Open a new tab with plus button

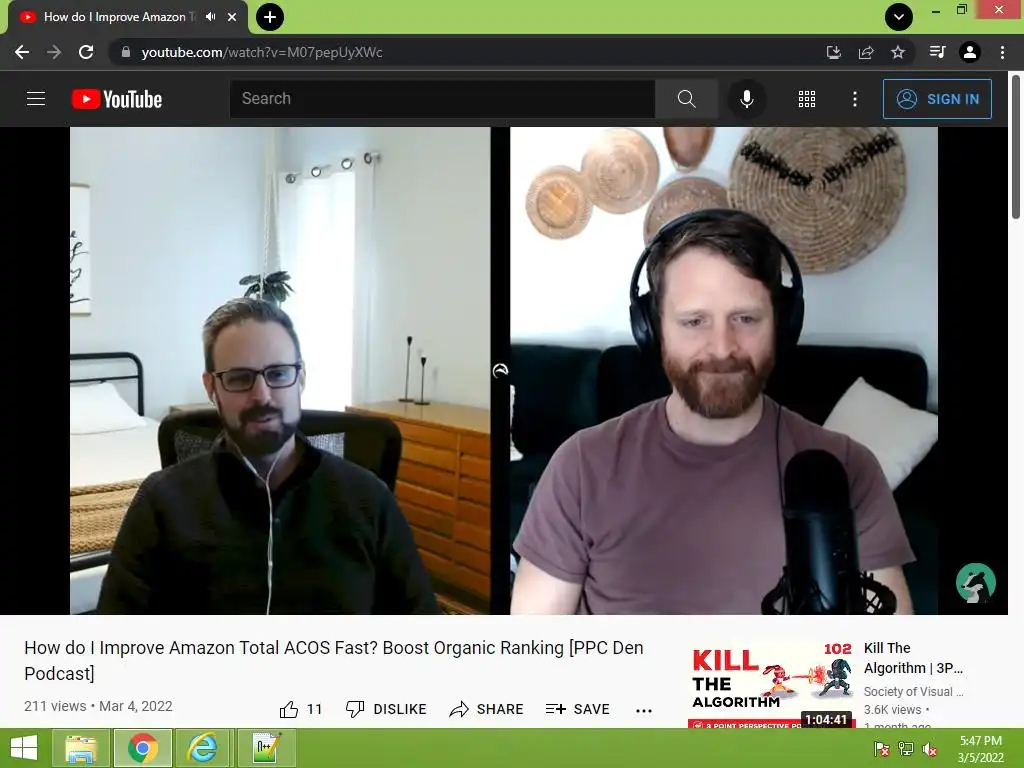[x=270, y=17]
